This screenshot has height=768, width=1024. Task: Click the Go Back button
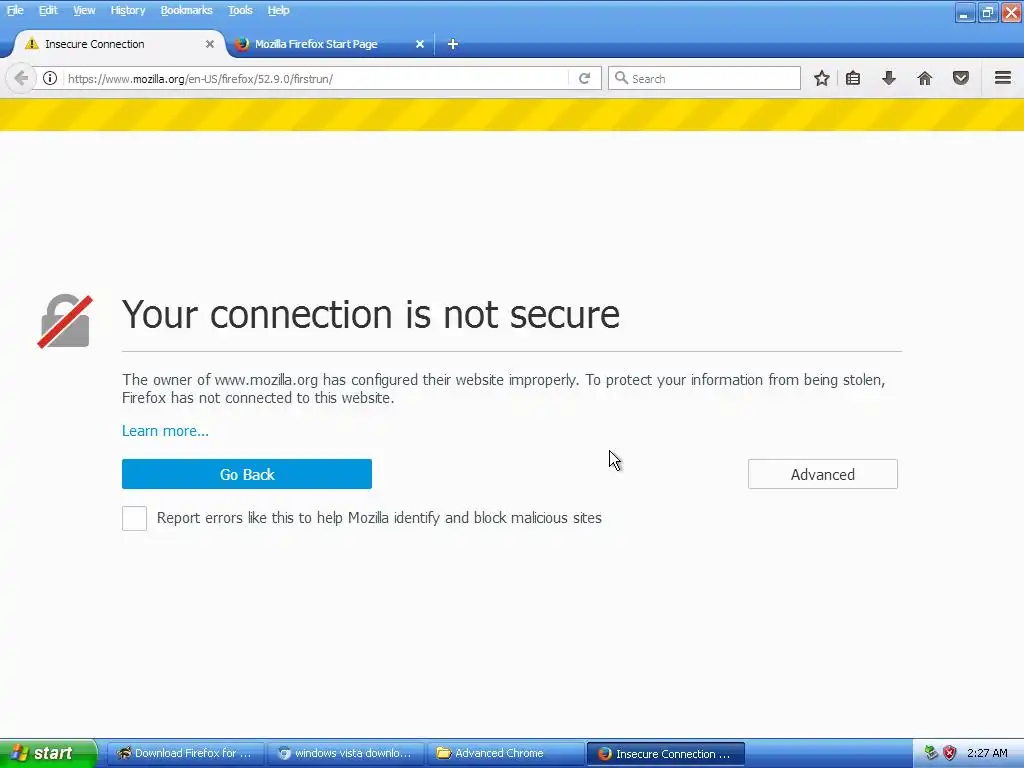tap(247, 474)
